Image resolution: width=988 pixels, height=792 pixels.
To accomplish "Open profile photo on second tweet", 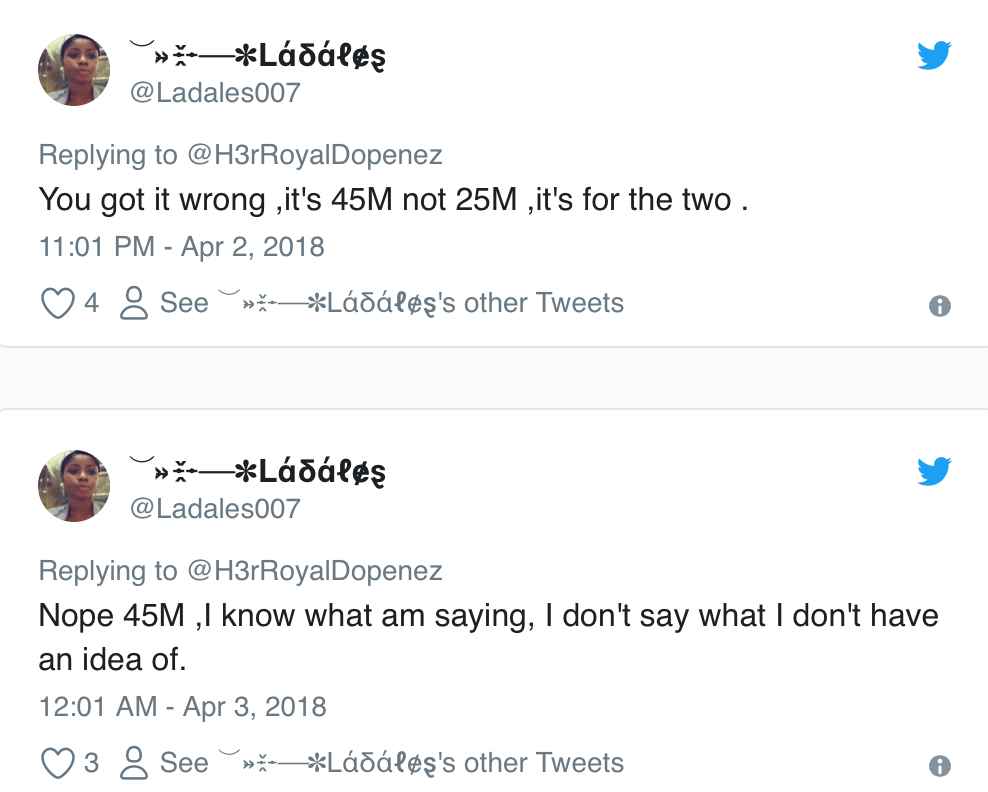I will click(x=74, y=484).
